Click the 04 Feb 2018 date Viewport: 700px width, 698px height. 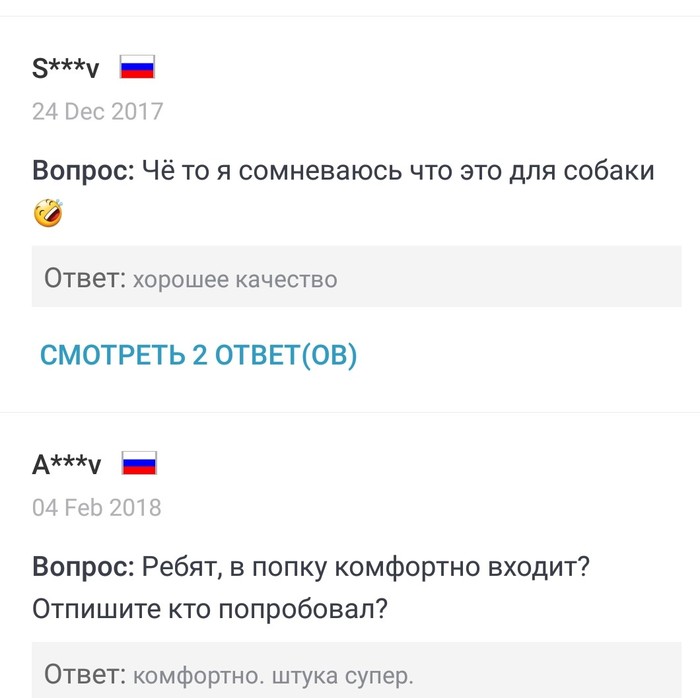point(96,507)
